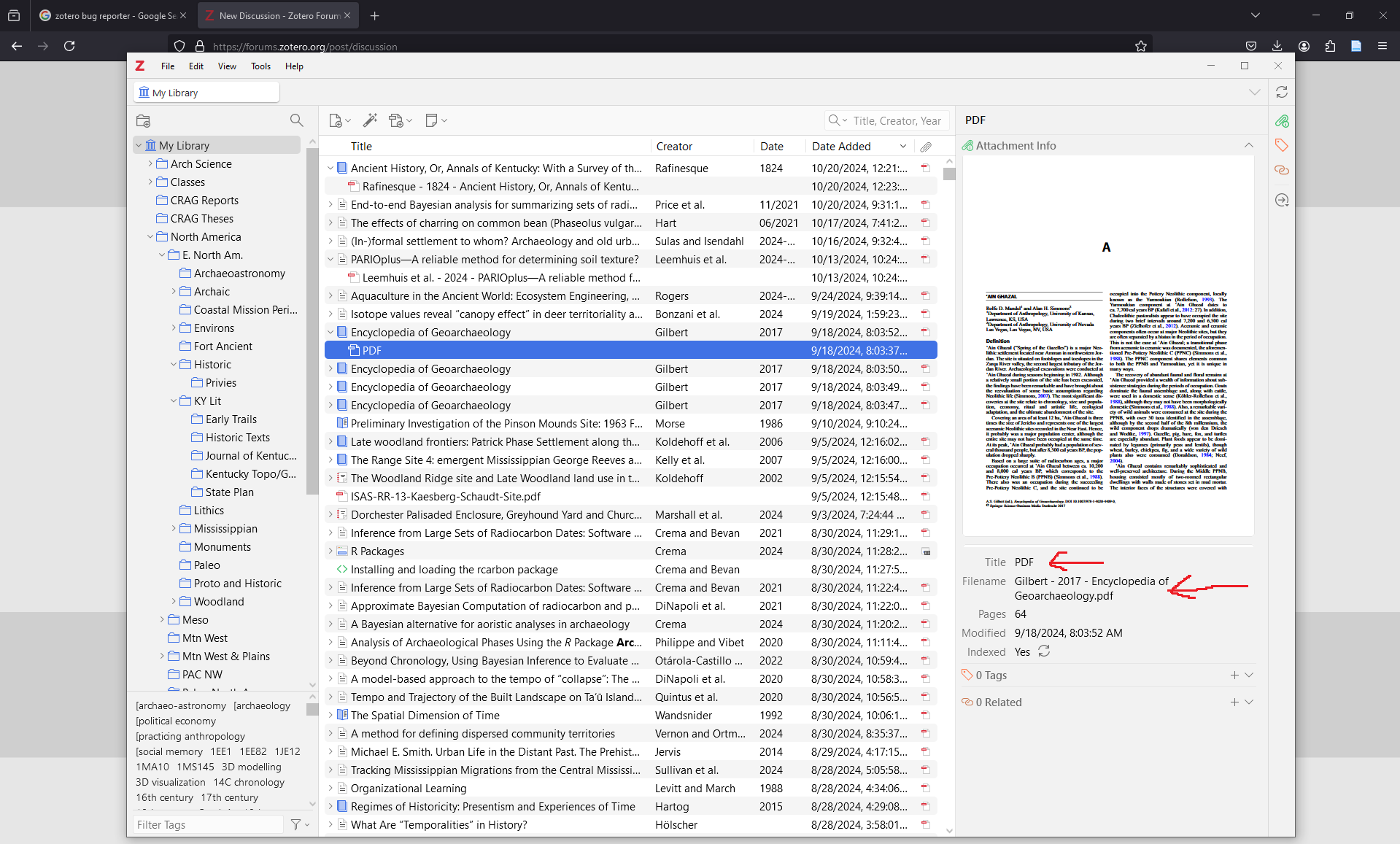Expand the Mississippian collection
The height and width of the screenshot is (844, 1400).
174,529
